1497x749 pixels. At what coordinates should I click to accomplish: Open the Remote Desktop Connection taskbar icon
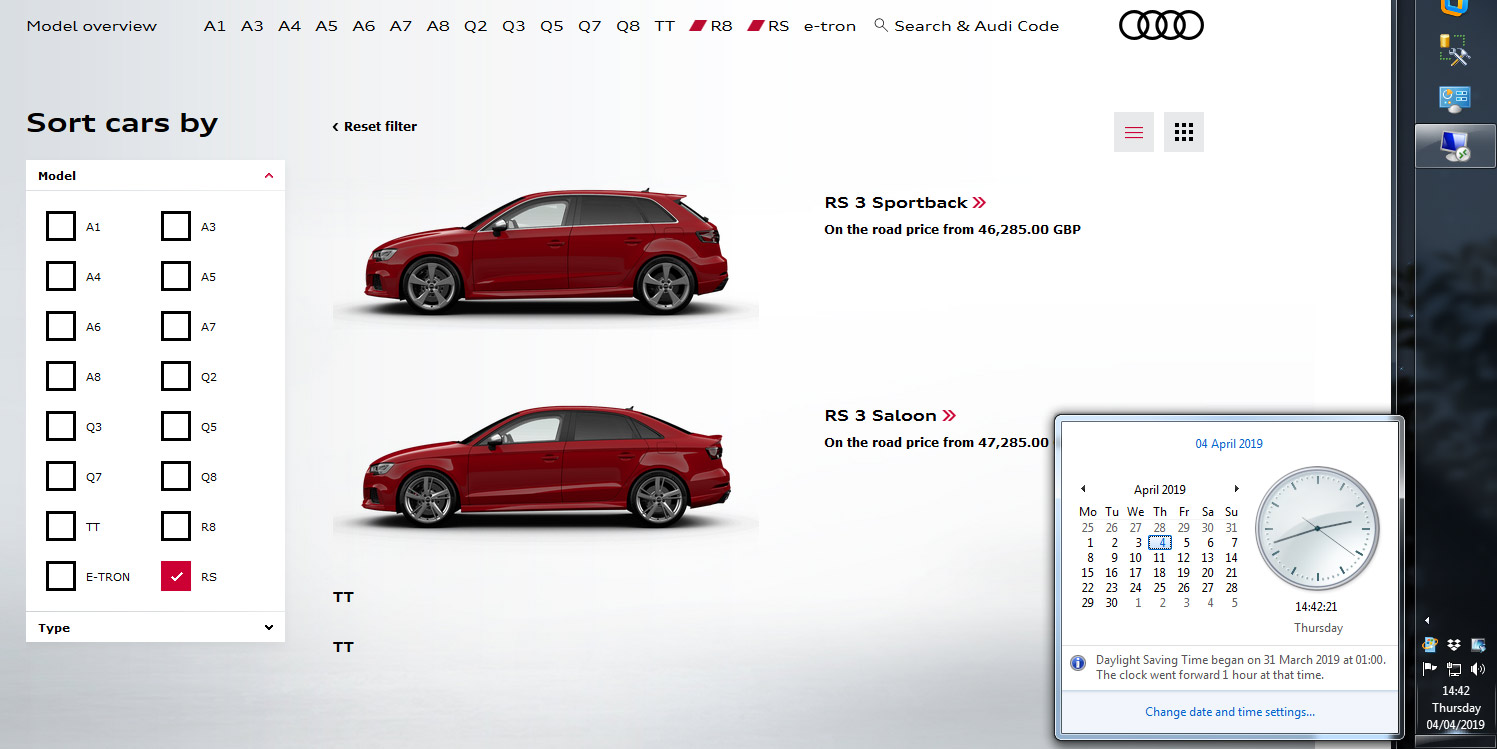click(x=1455, y=147)
